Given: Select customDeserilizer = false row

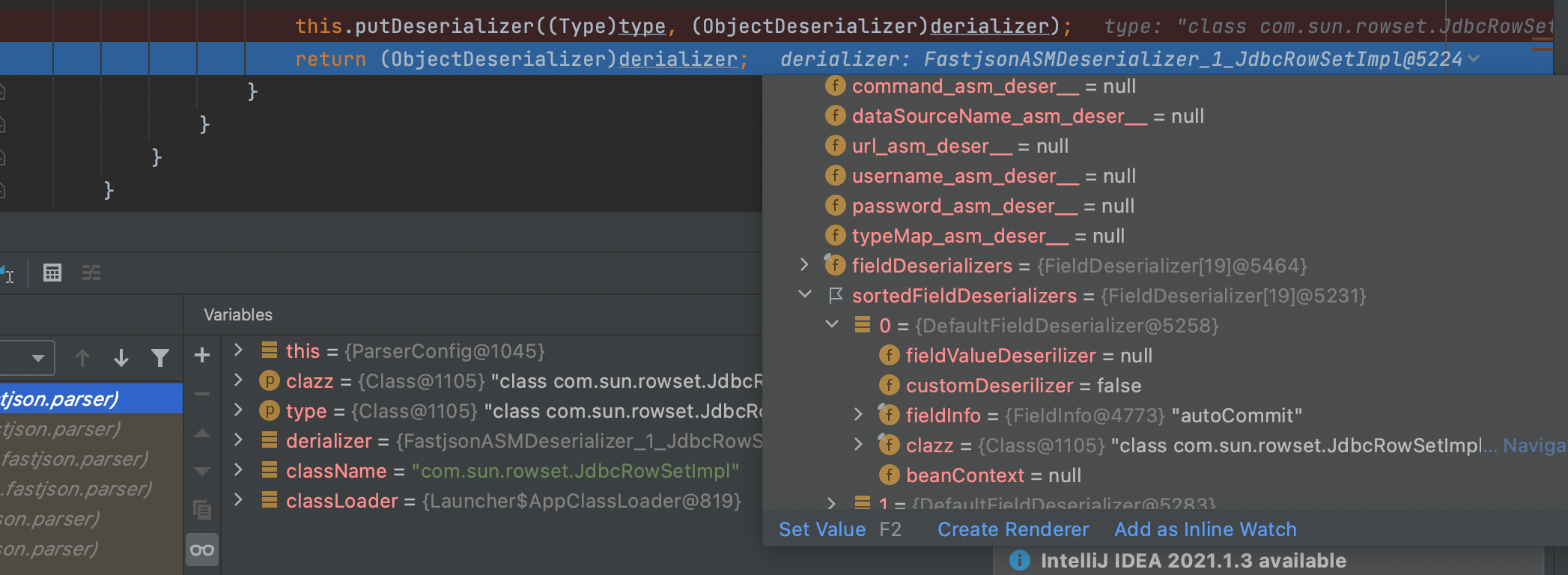Looking at the screenshot, I should tap(1165, 386).
